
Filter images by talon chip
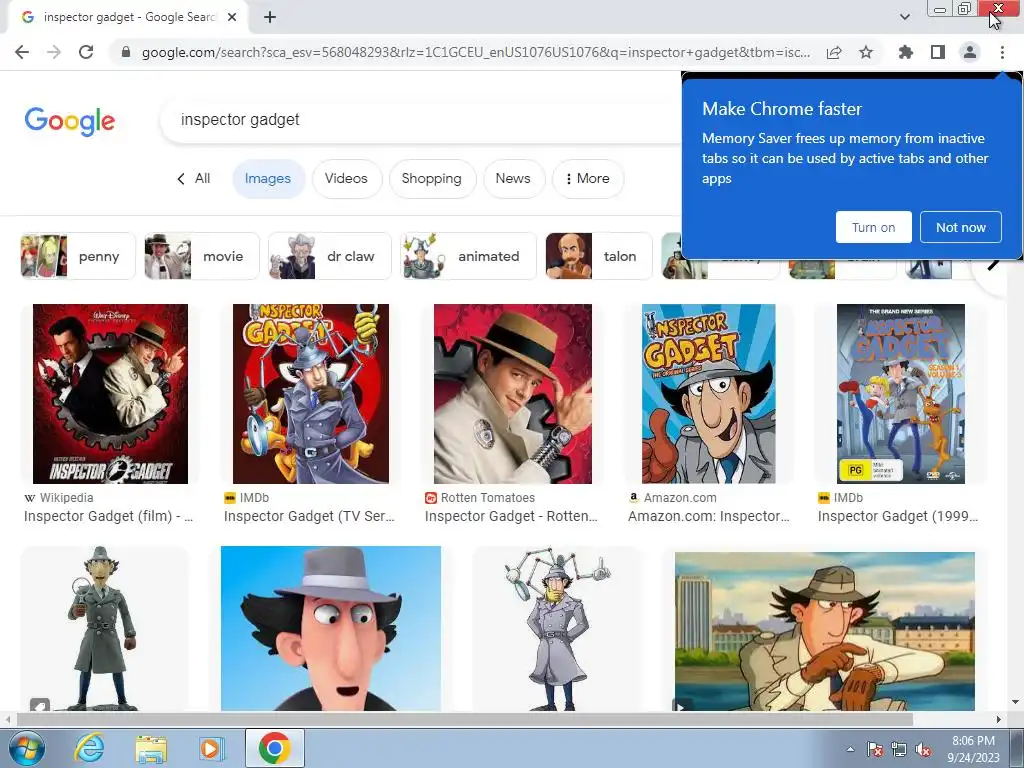click(599, 256)
